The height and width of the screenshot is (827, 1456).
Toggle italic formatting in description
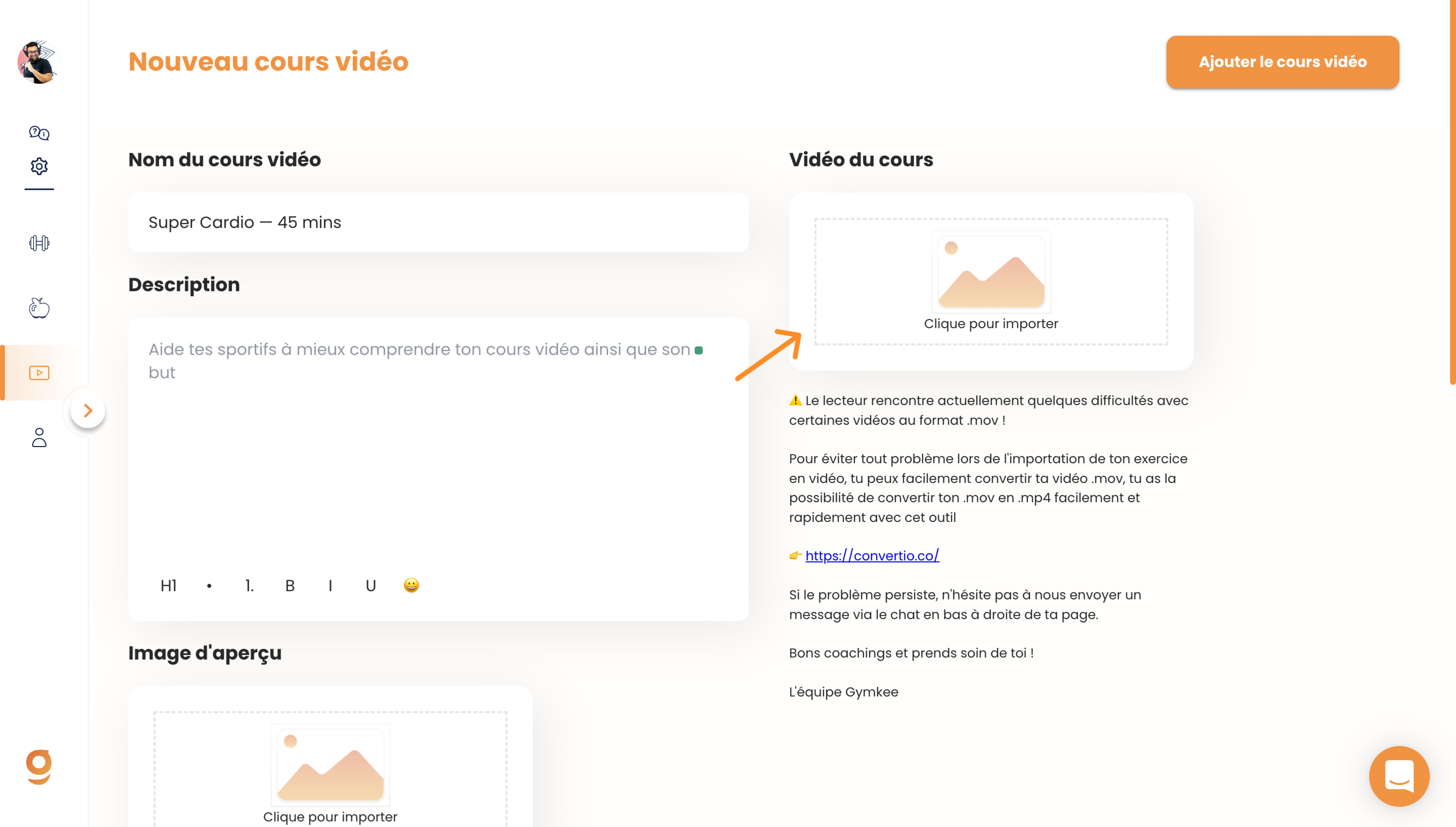(330, 586)
